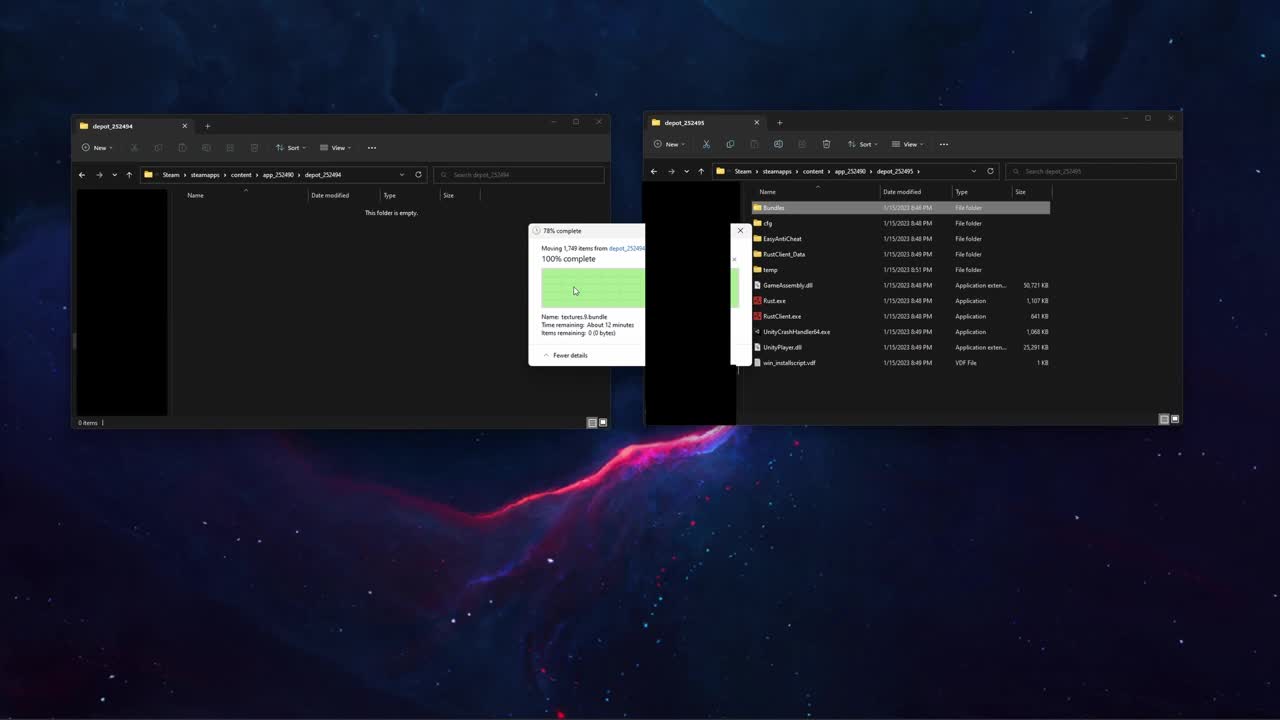Click the Delete trash icon in the depot_252495 toolbar
The image size is (1280, 720).
click(826, 144)
